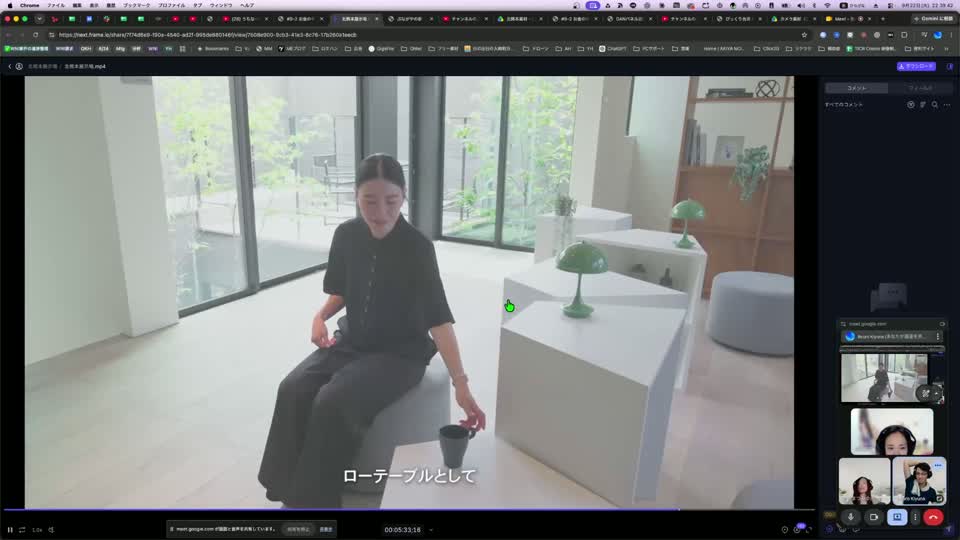Click the stop sharing button in notification

tap(298, 529)
